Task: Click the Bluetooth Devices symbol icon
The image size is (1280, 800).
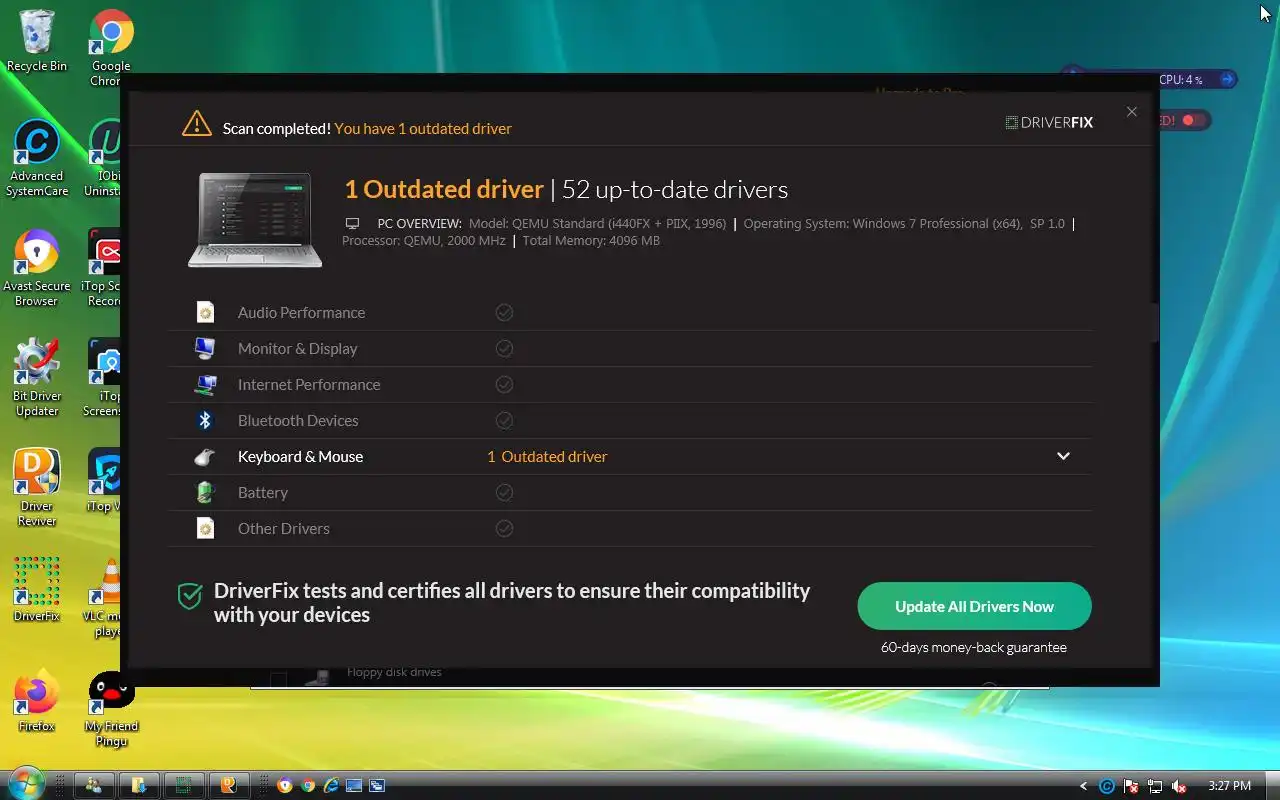Action: point(205,420)
